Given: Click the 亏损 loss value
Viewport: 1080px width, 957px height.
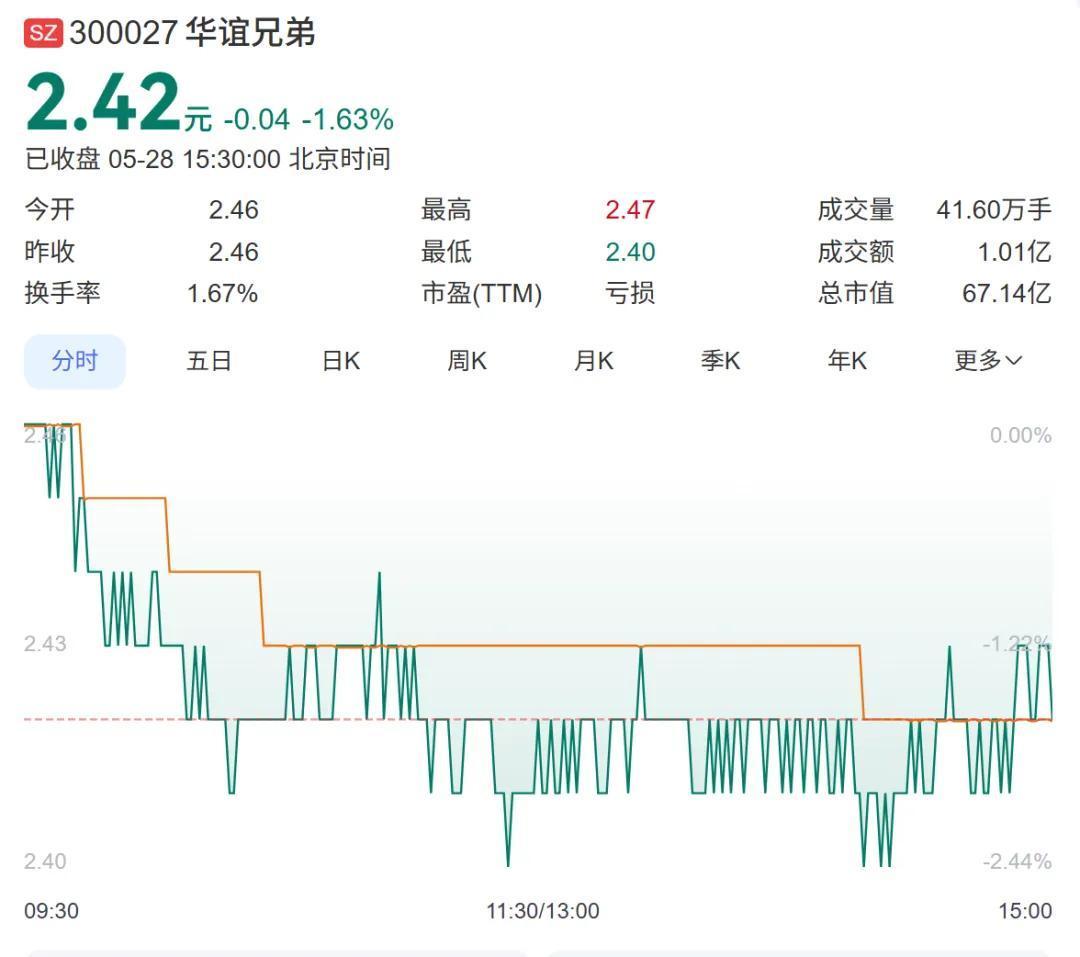Looking at the screenshot, I should pos(630,294).
